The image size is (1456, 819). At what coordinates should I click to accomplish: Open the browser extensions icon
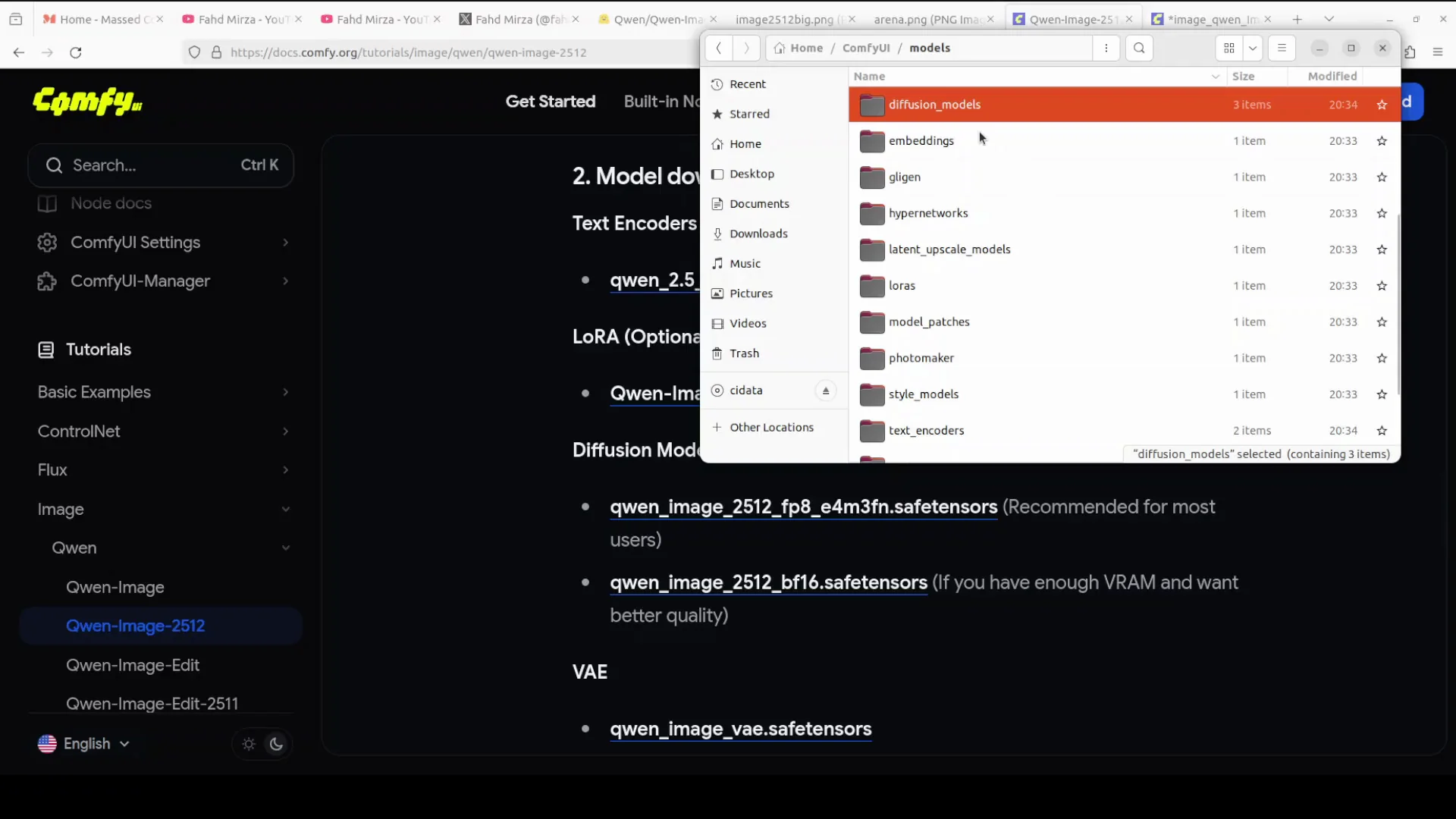1411,52
